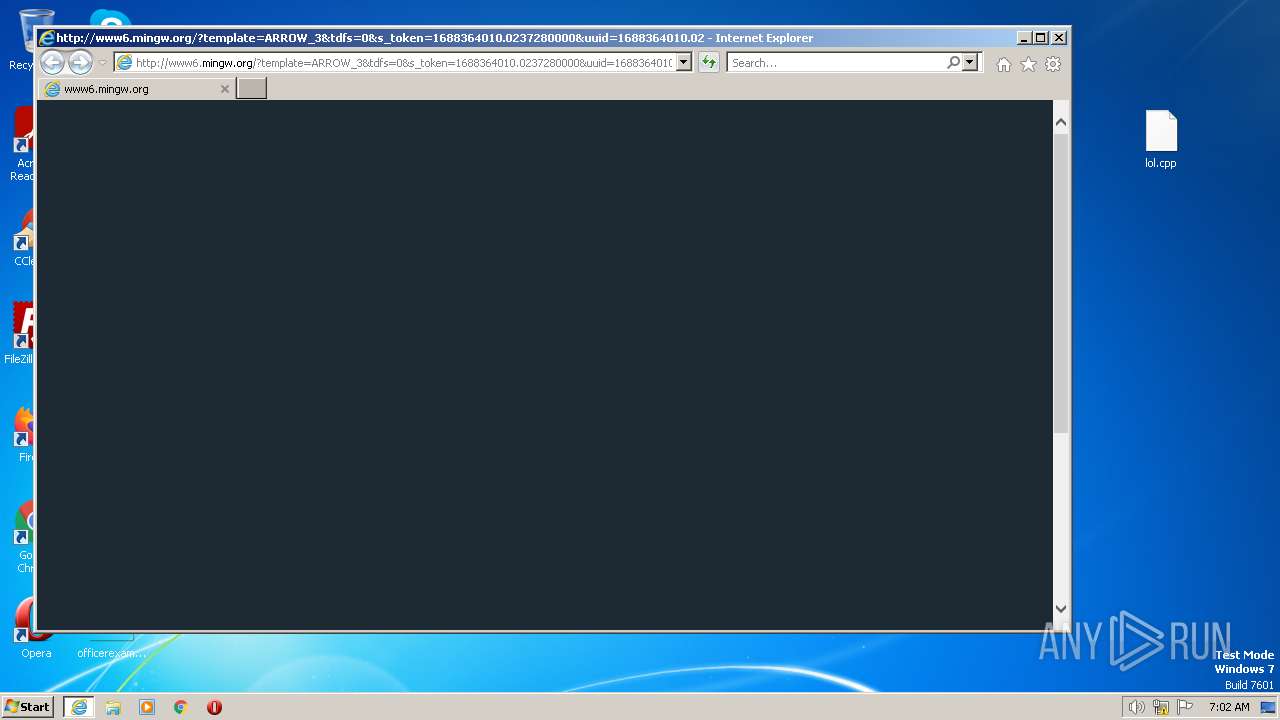Click the Search box field
Image resolution: width=1280 pixels, height=720 pixels.
(x=836, y=63)
